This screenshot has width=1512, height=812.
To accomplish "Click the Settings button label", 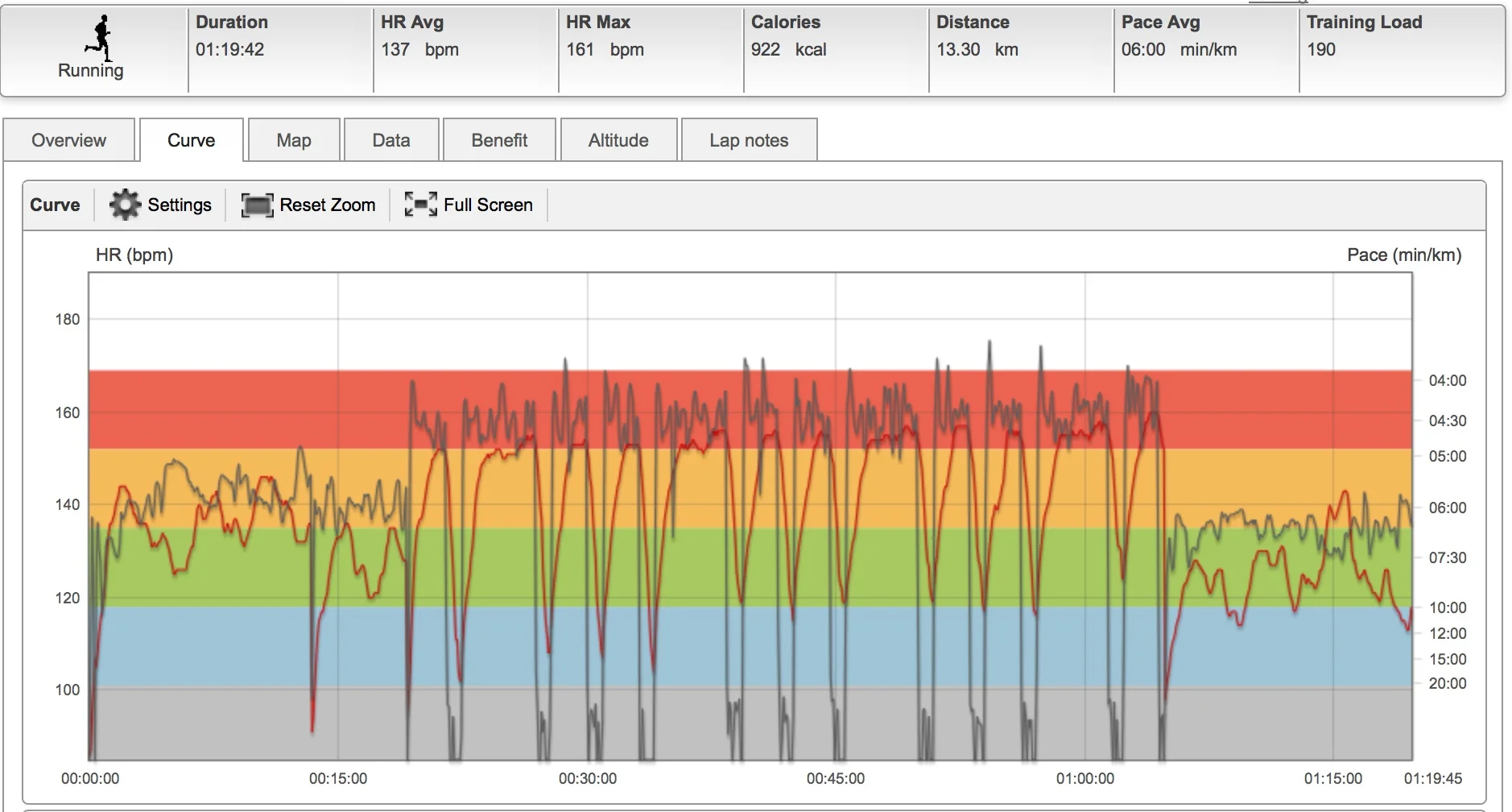I will (180, 205).
